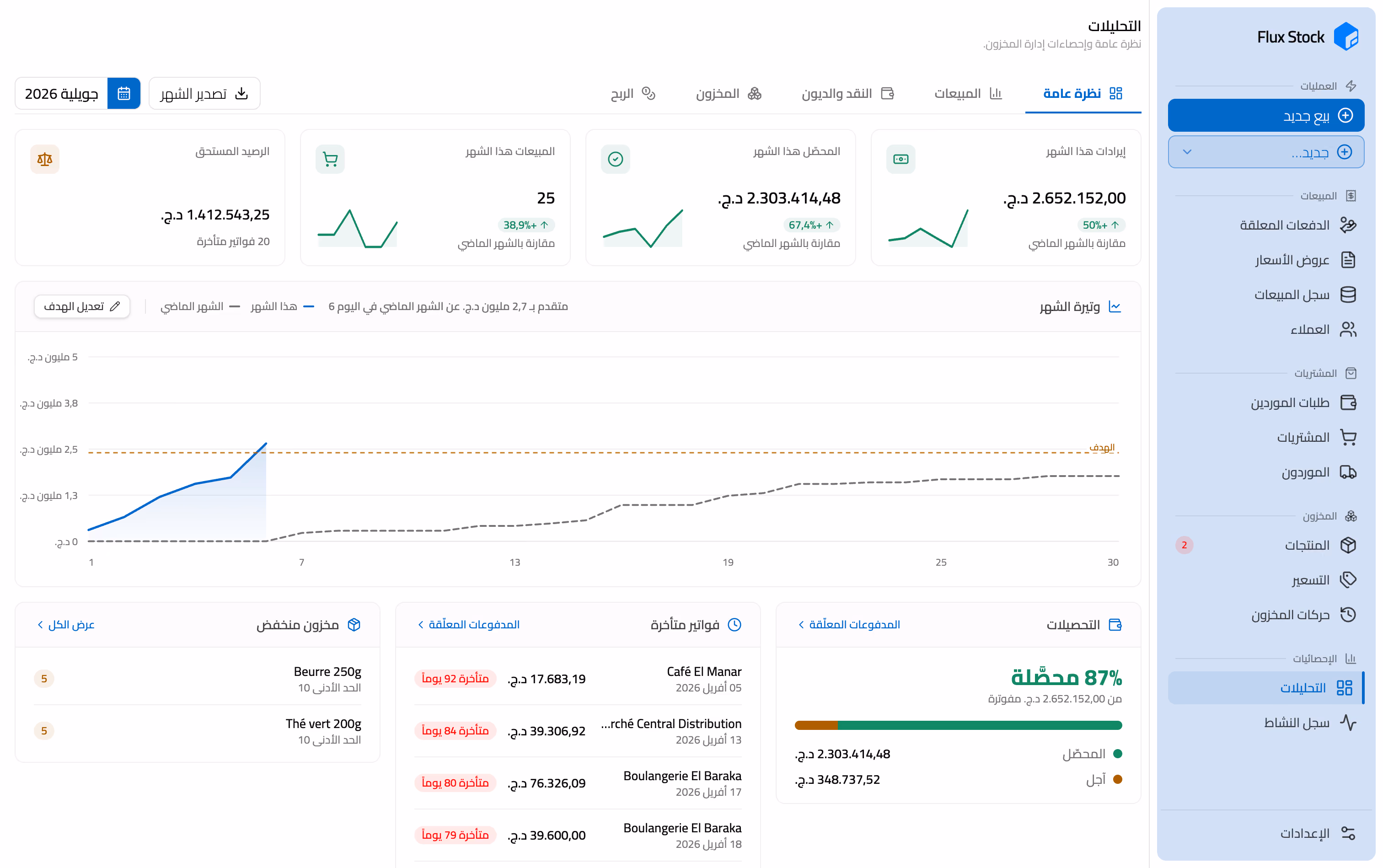Image resolution: width=1383 pixels, height=868 pixels.
Task: Click the check-circle icon on المحصّل هذا الشهر card
Action: tap(615, 159)
